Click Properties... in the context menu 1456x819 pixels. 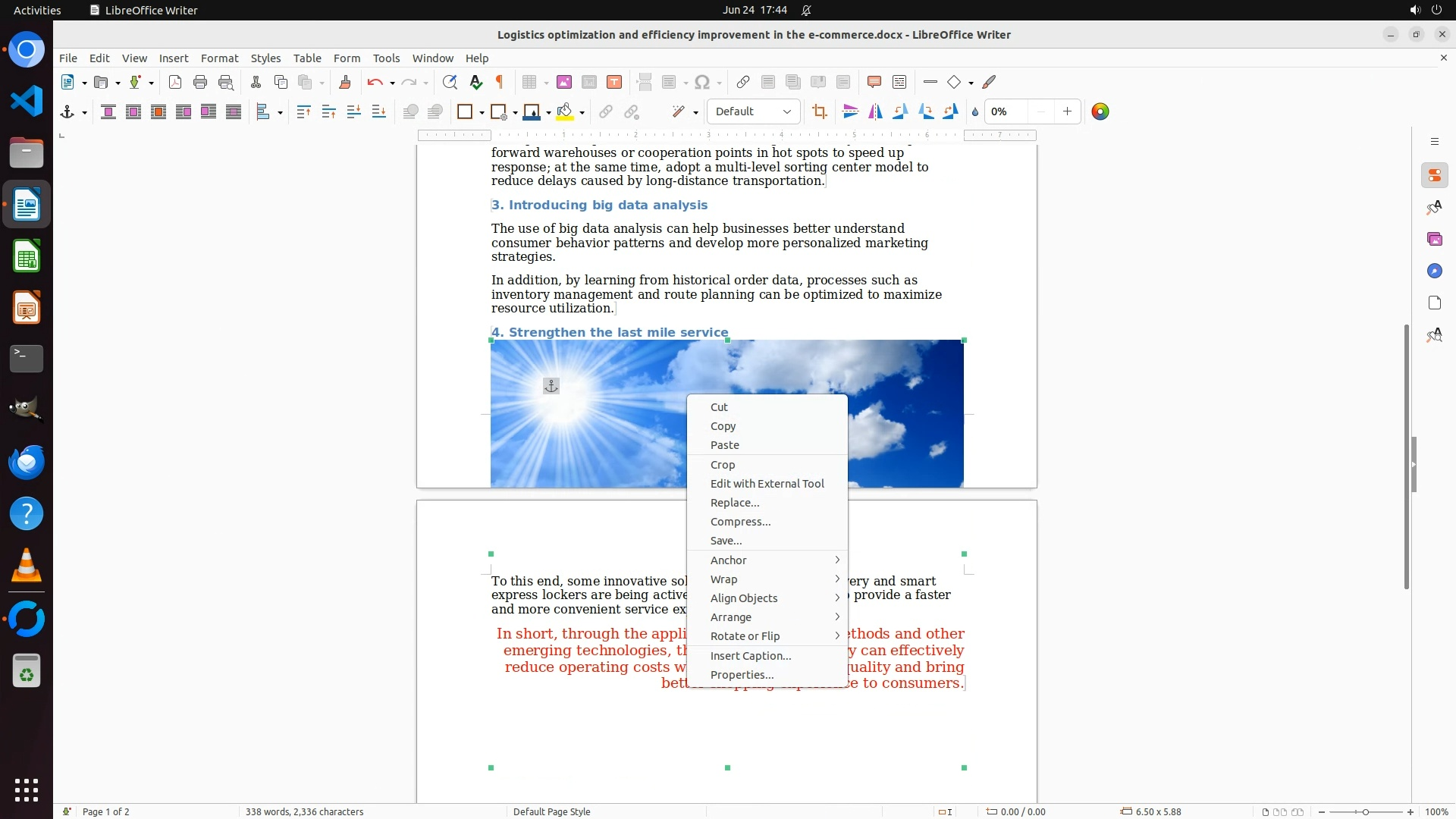click(742, 675)
